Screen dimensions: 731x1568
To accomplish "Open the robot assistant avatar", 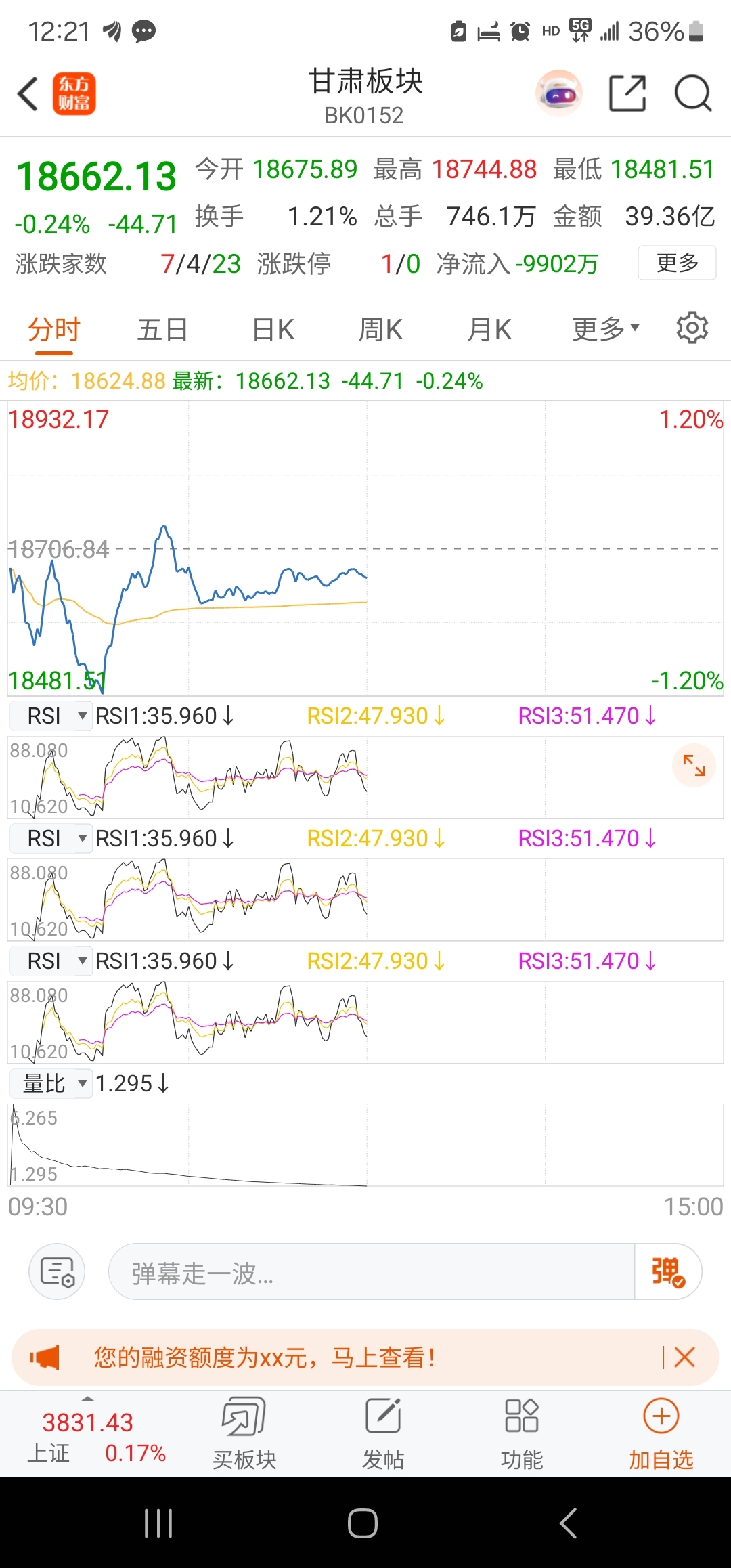I will [x=558, y=93].
